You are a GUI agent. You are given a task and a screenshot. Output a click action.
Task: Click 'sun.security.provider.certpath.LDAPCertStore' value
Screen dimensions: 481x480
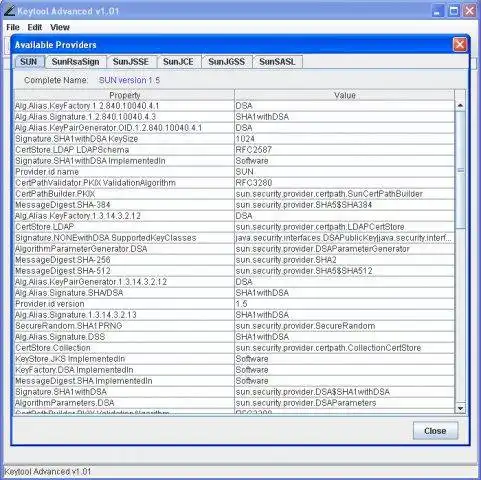pos(345,227)
